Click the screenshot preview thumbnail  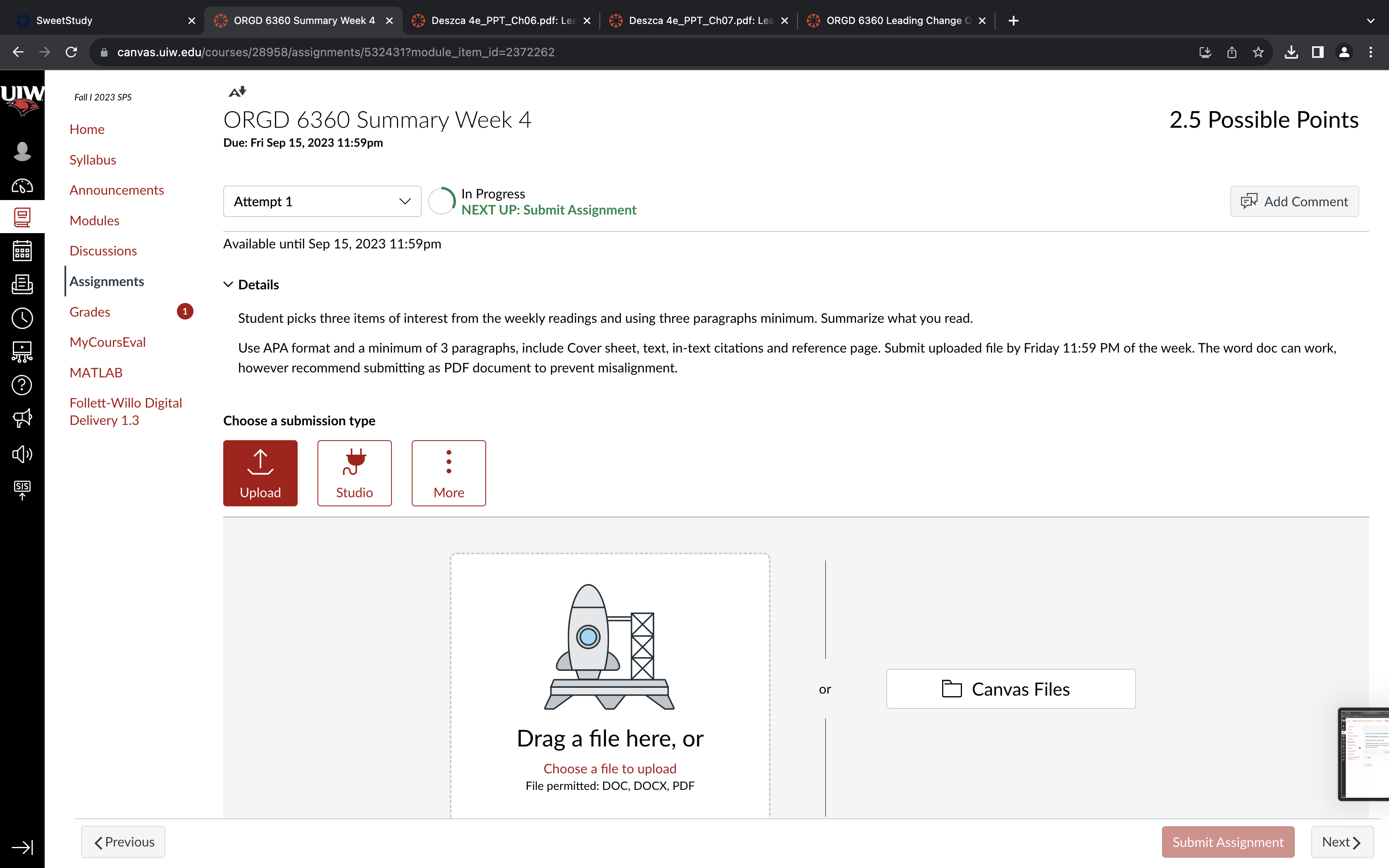1364,754
